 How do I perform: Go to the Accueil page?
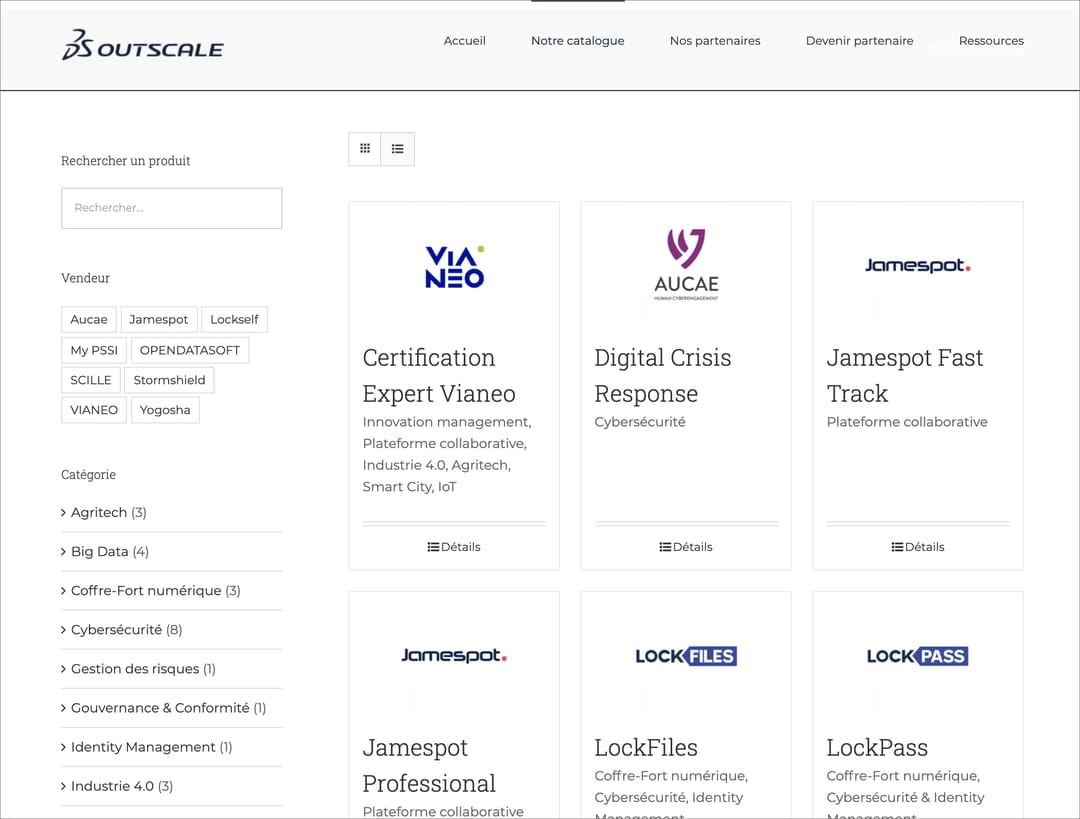pyautogui.click(x=464, y=41)
